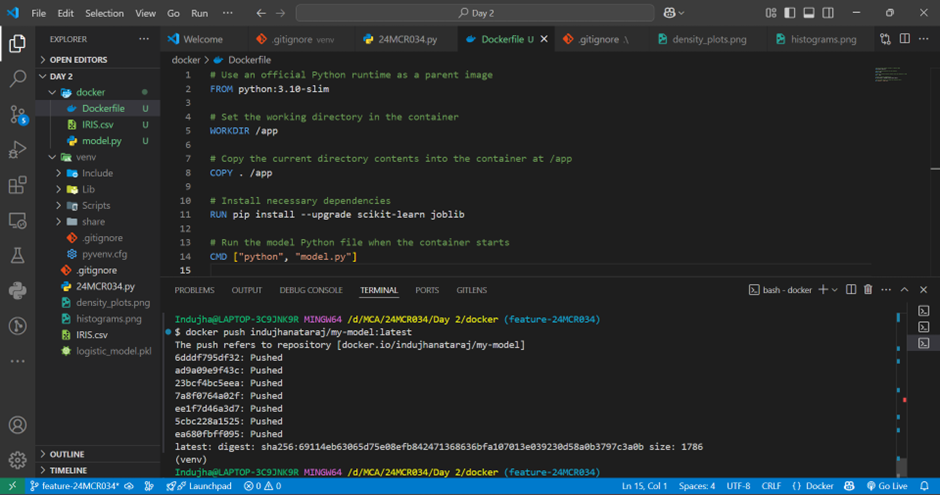
Task: Switch to the Ports panel tab
Action: [x=427, y=290]
